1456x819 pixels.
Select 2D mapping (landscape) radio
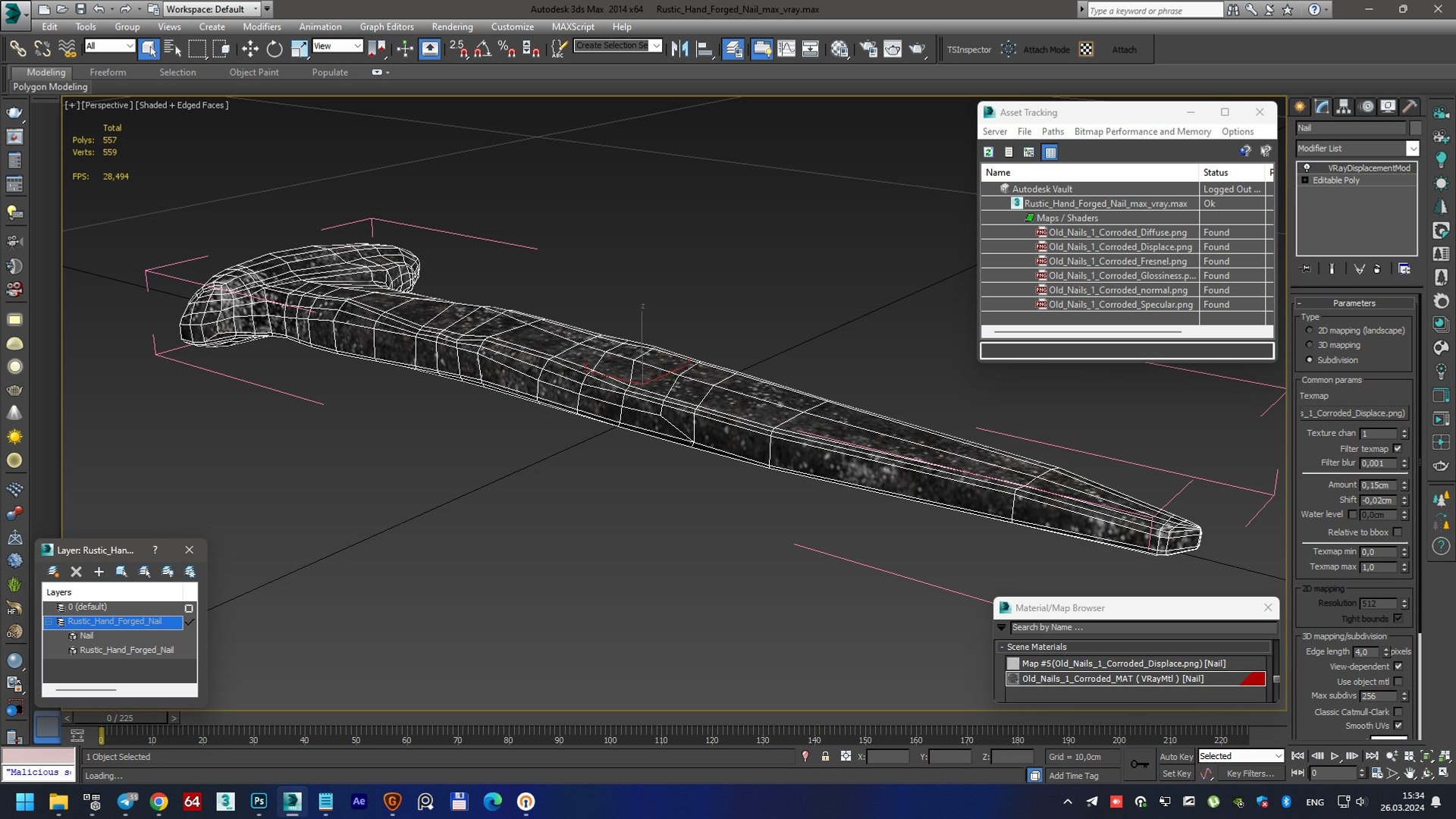[1309, 331]
